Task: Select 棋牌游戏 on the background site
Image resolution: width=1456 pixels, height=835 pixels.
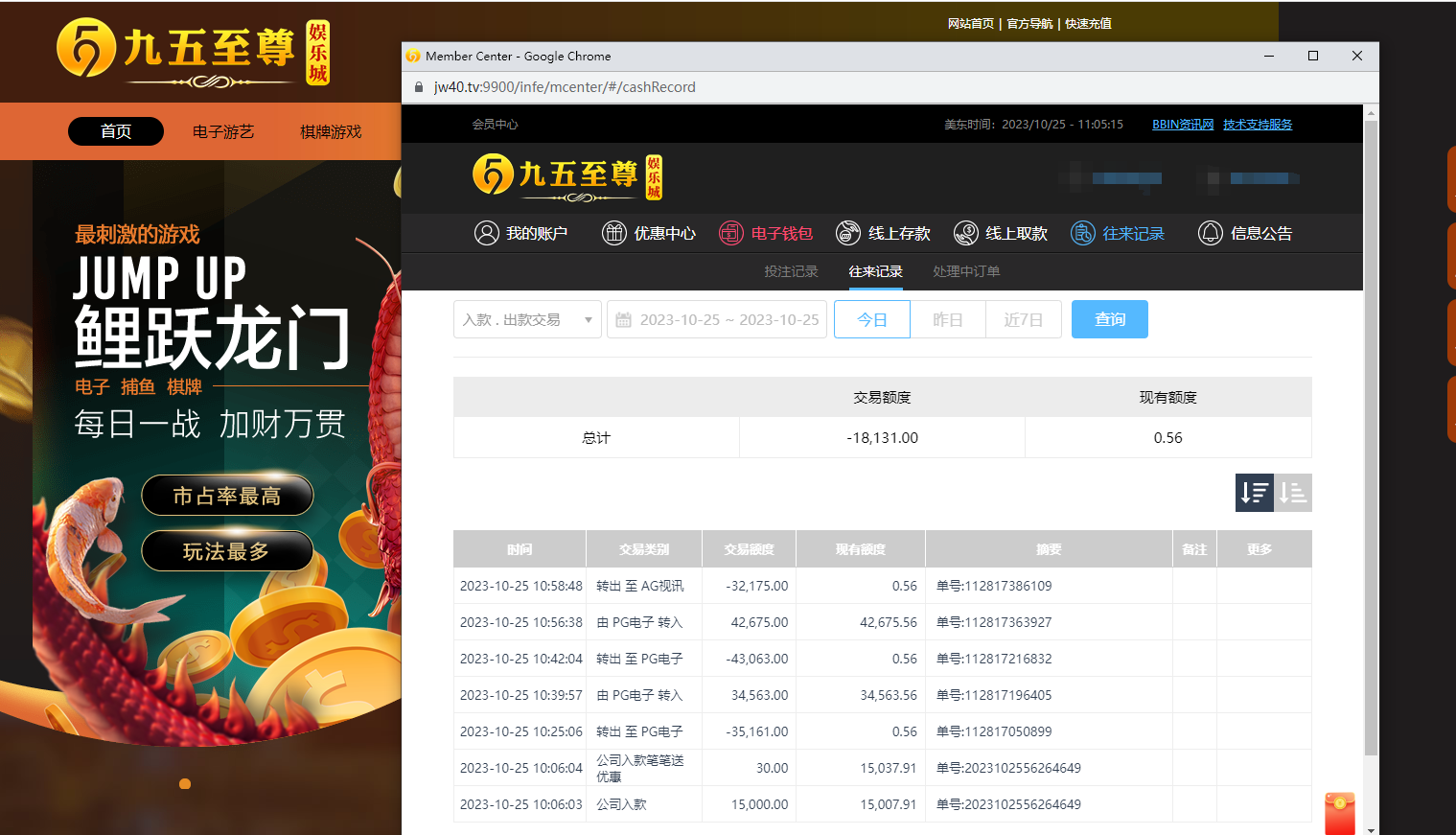Action: (x=331, y=131)
